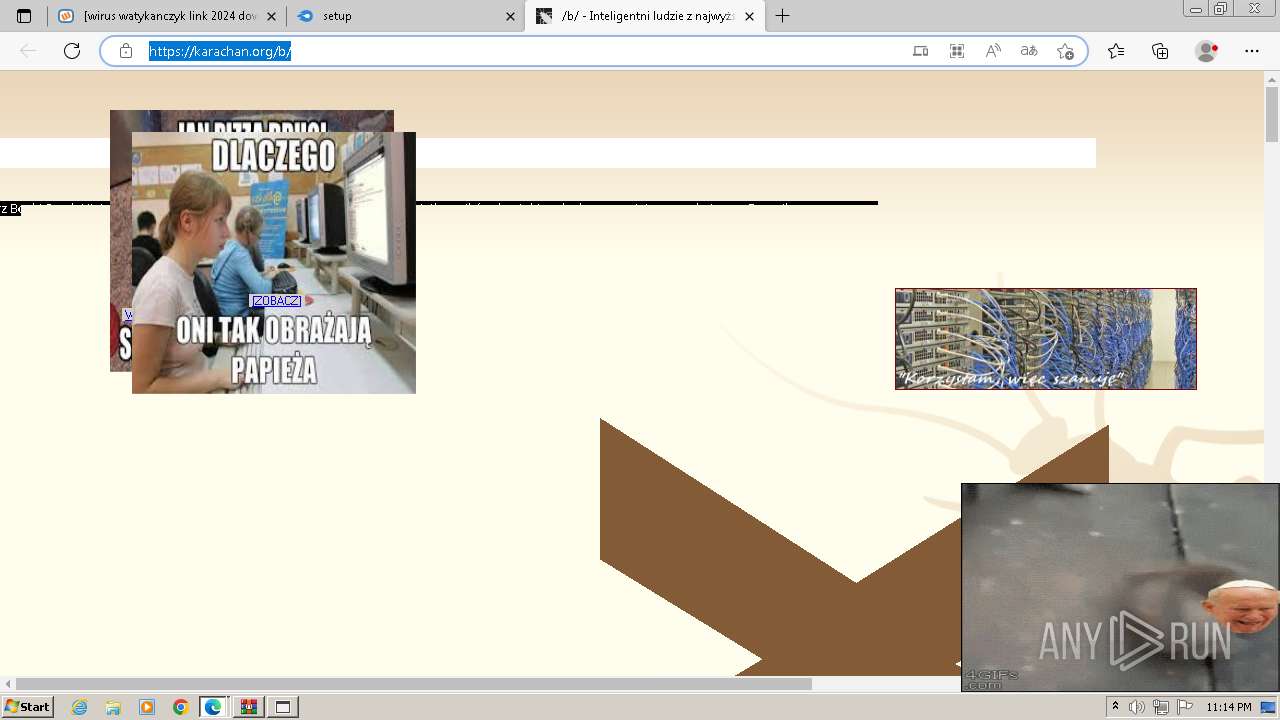Click the ZOBACZ link on the meme
The width and height of the screenshot is (1280, 720).
coord(276,301)
